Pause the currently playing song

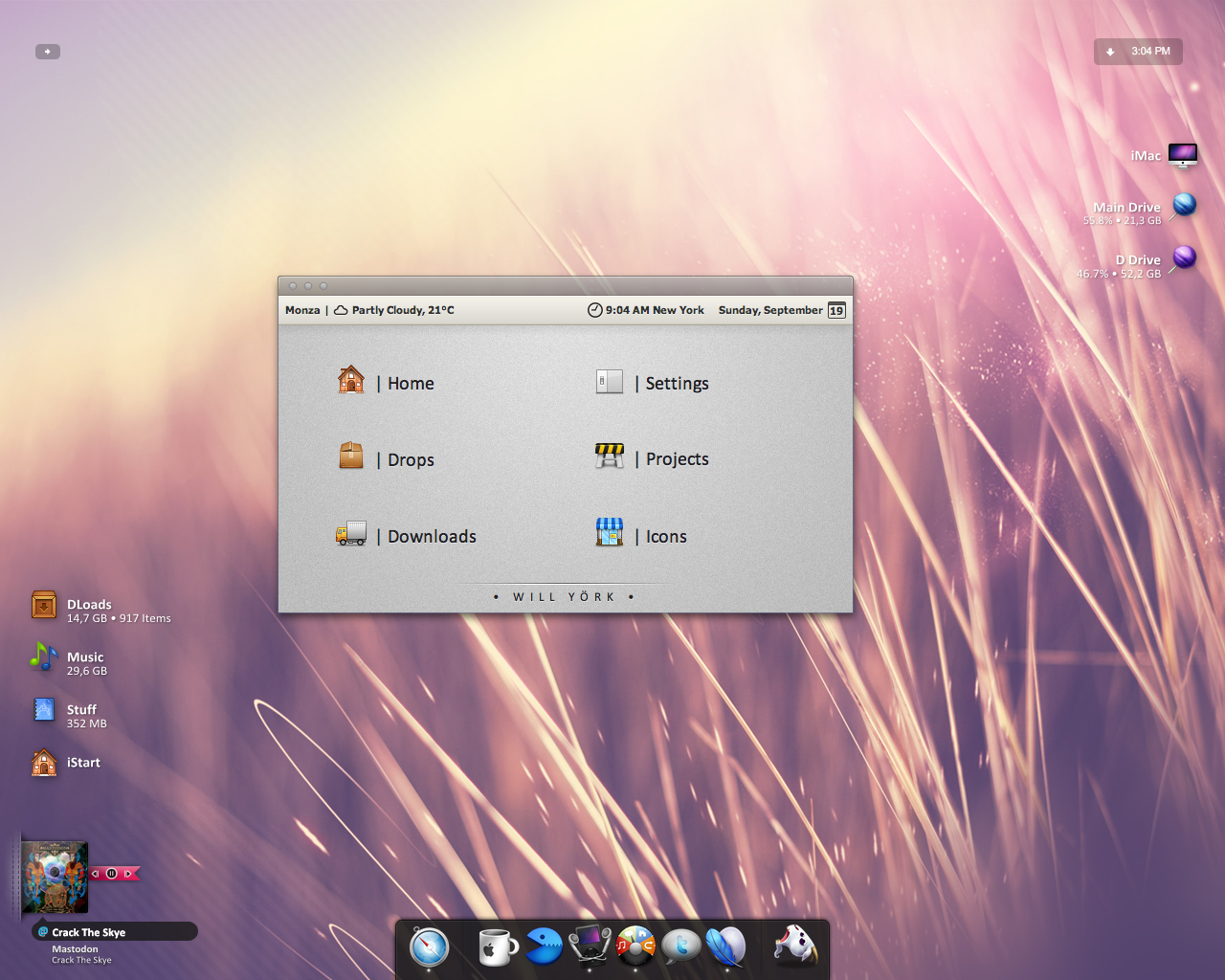click(x=111, y=874)
